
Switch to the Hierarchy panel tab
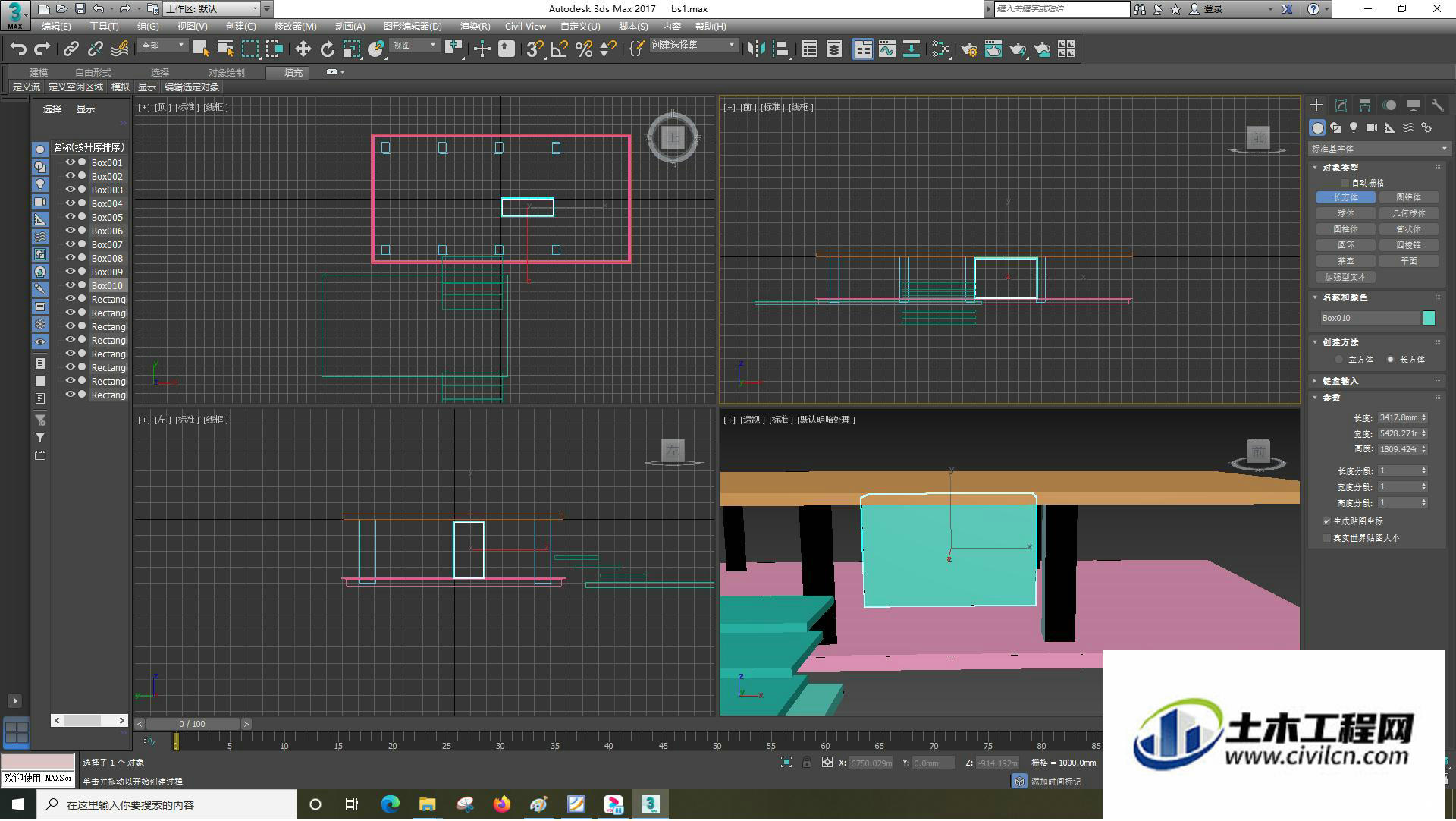click(x=1364, y=105)
